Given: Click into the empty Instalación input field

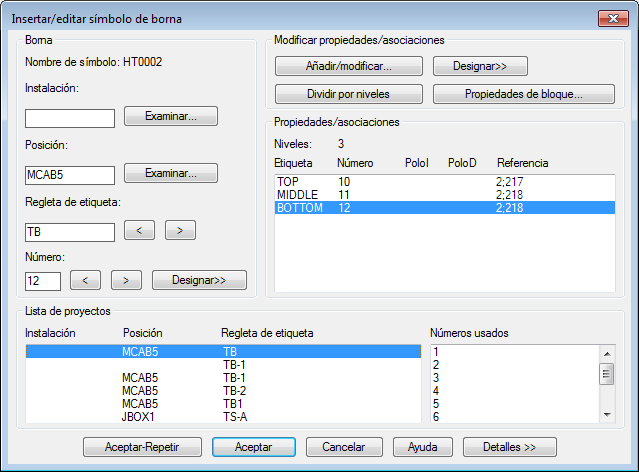Looking at the screenshot, I should (70, 118).
